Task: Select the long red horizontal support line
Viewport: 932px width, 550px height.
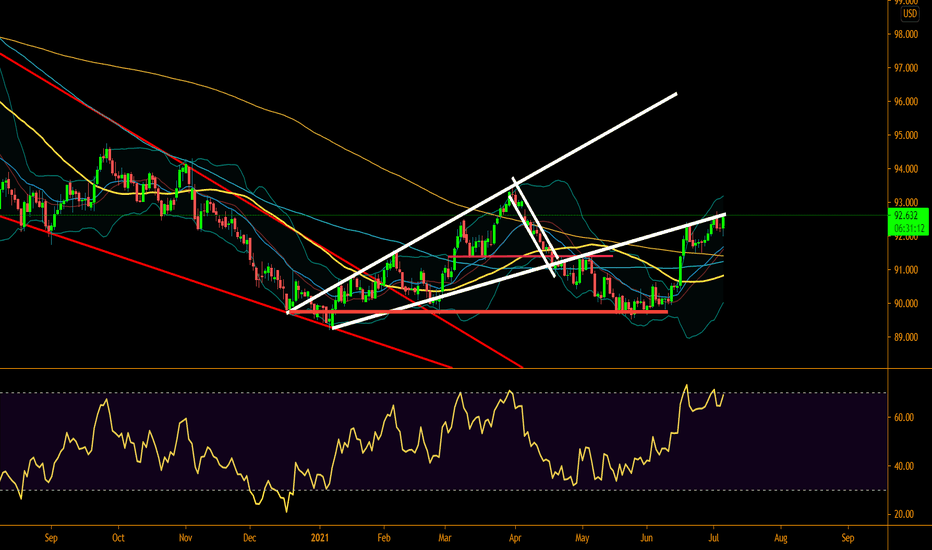Action: [x=477, y=312]
